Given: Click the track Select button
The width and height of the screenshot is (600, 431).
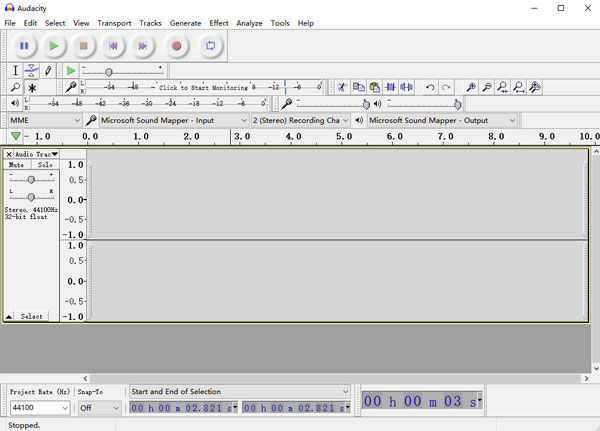Looking at the screenshot, I should [31, 317].
